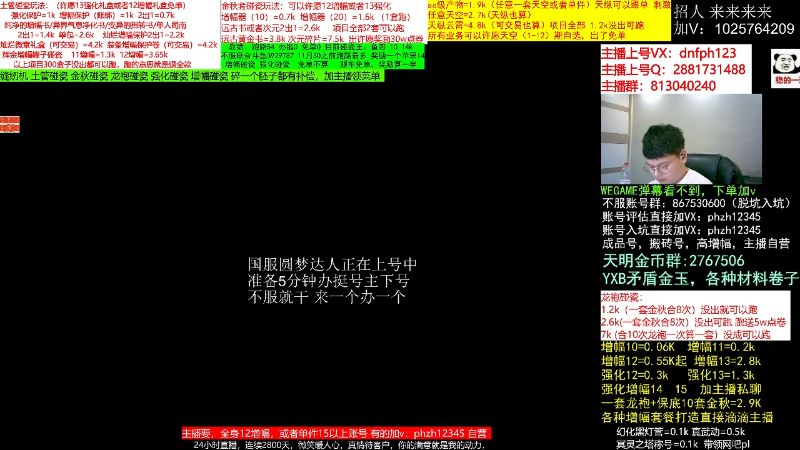Click the line '不服账号群: 867530600'

696,203
